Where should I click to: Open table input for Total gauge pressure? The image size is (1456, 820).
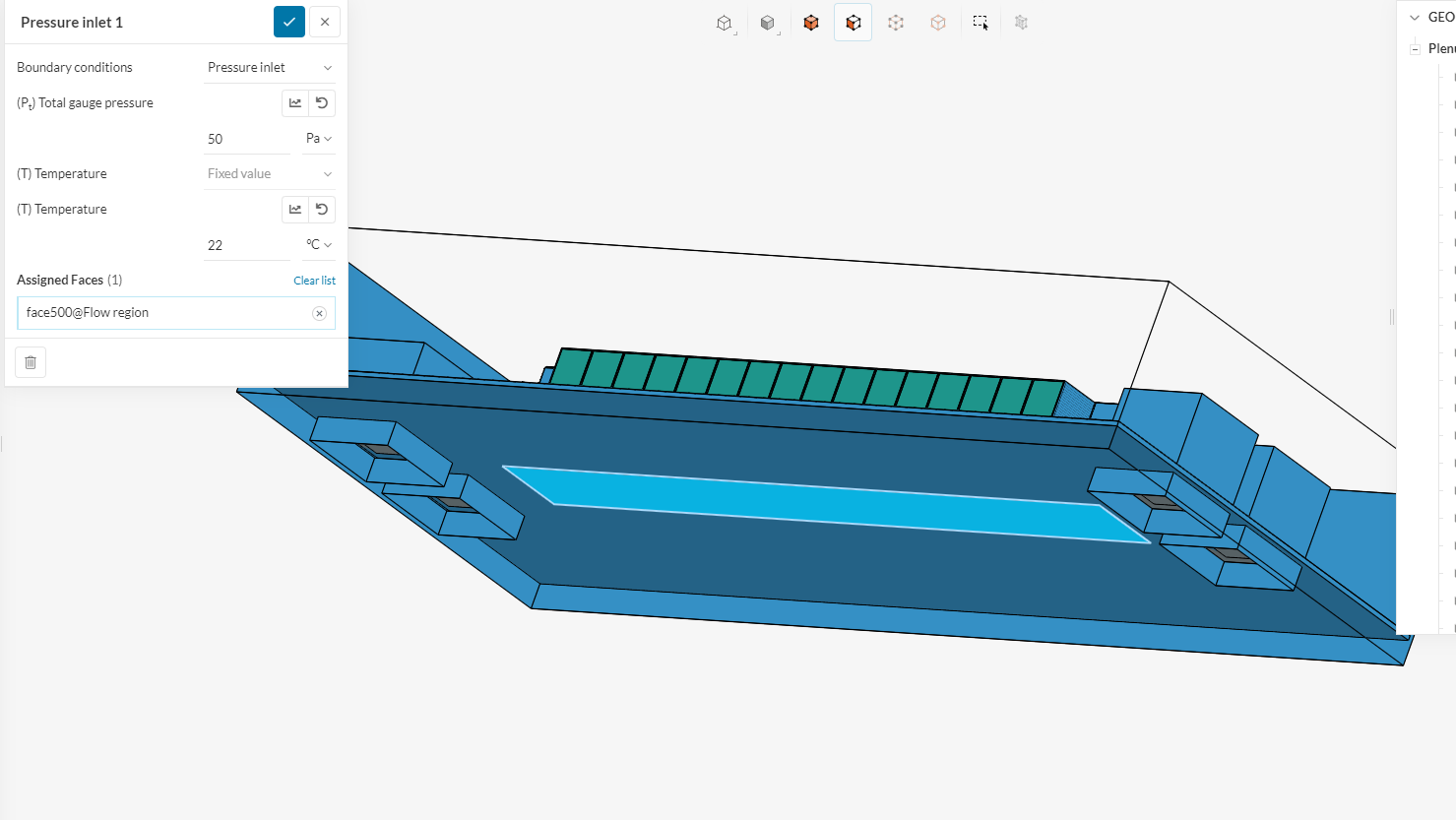pyautogui.click(x=295, y=102)
